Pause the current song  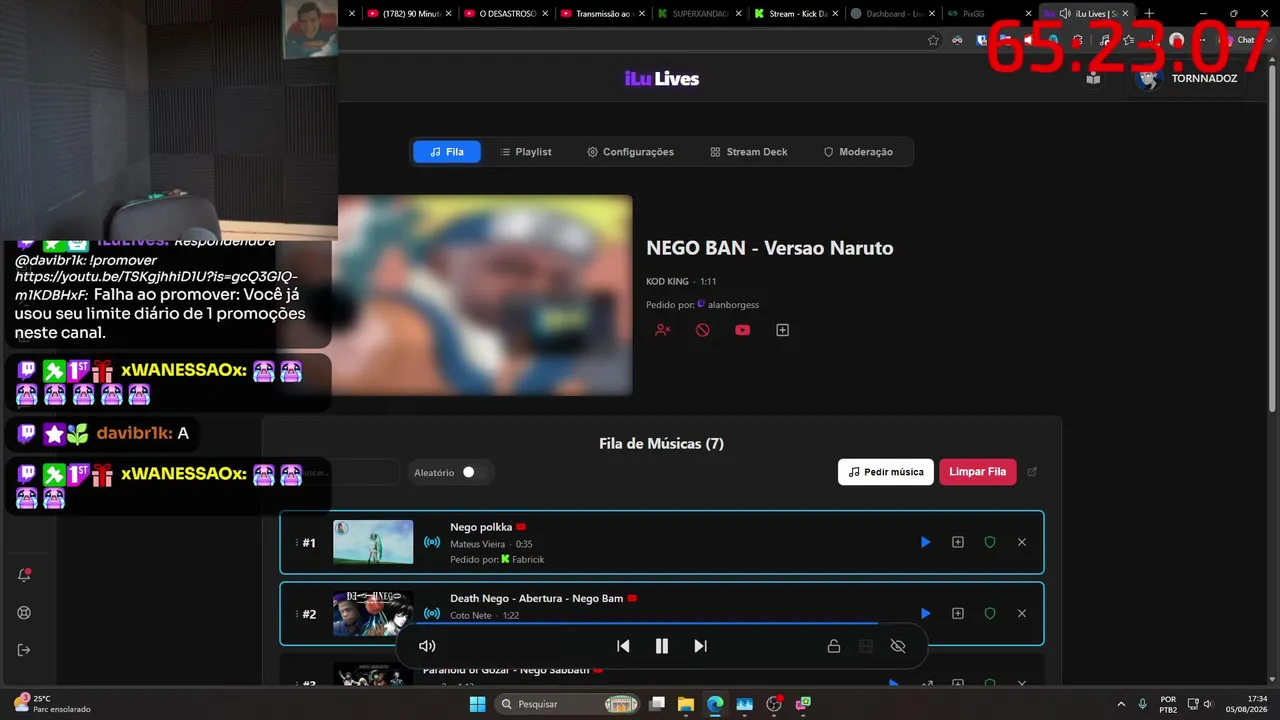pyautogui.click(x=661, y=646)
